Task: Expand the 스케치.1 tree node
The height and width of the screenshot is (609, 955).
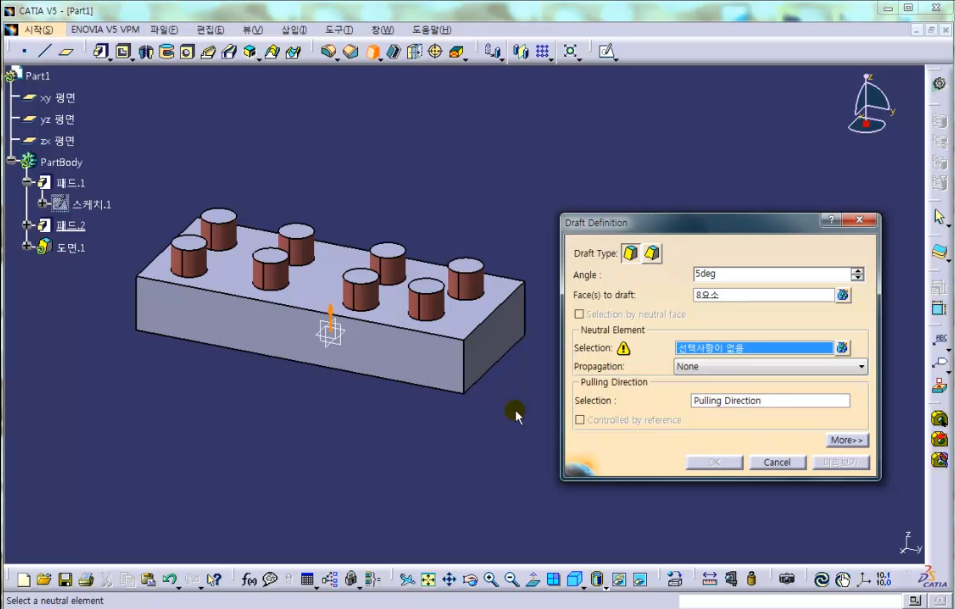Action: point(43,204)
